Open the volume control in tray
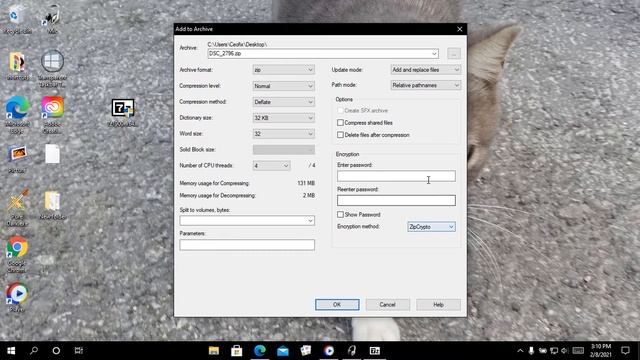The width and height of the screenshot is (640, 360). click(565, 351)
